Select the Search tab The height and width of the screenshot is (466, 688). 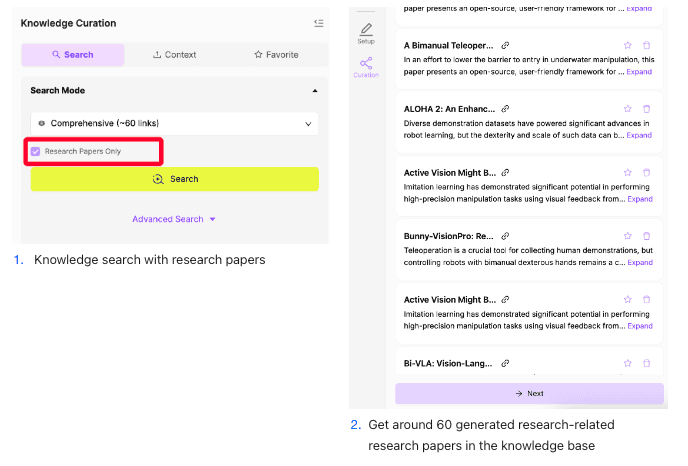coord(72,55)
